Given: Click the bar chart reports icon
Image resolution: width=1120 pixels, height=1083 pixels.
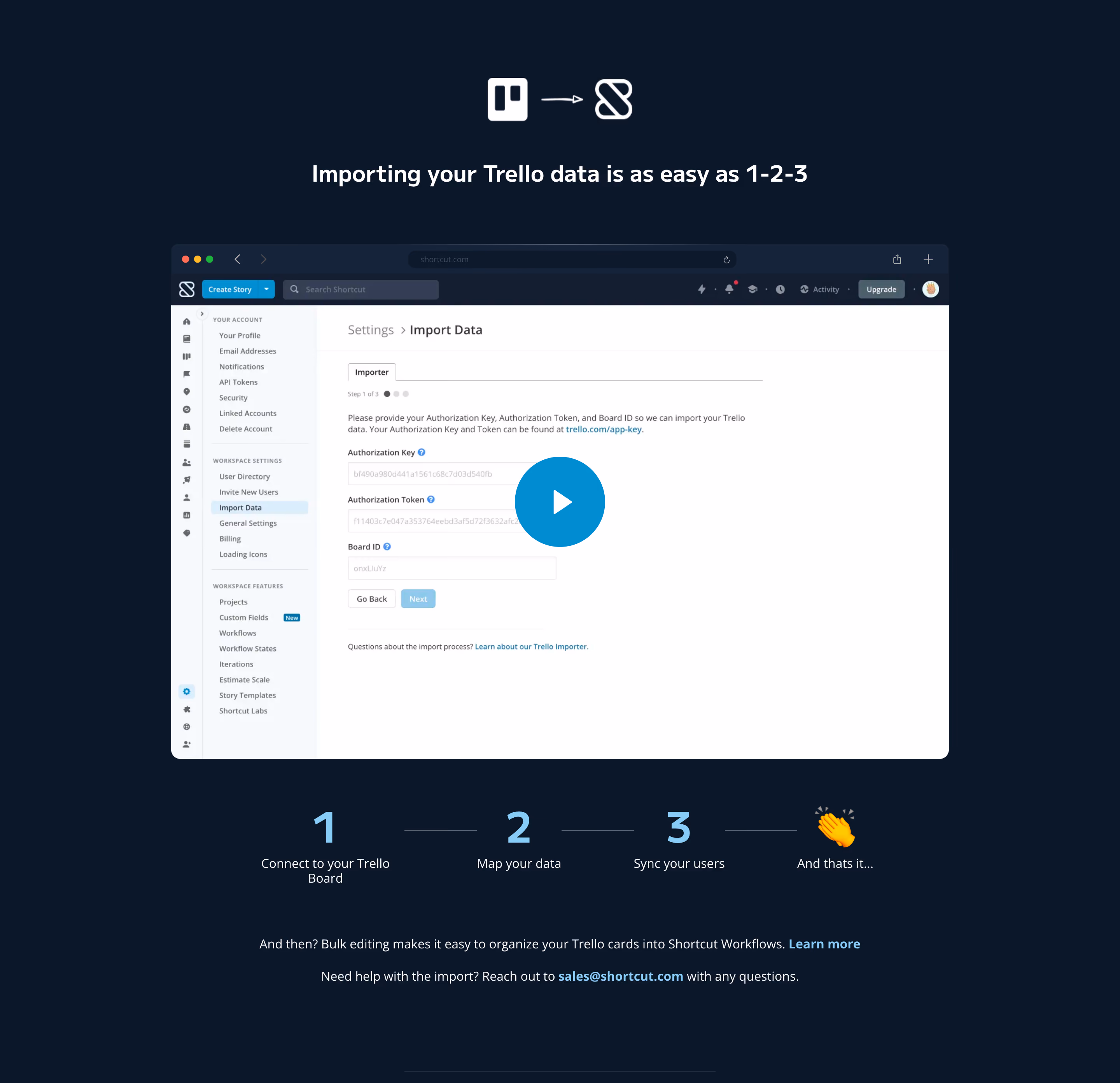Looking at the screenshot, I should 186,515.
